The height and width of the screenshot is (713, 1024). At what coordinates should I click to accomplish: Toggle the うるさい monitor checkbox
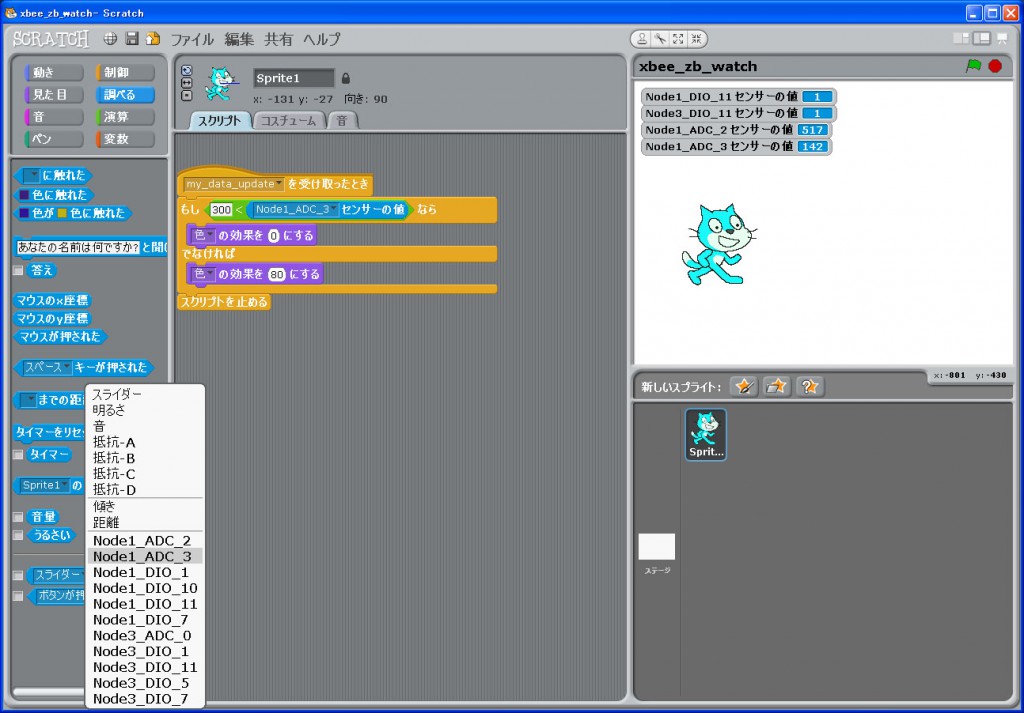point(18,535)
